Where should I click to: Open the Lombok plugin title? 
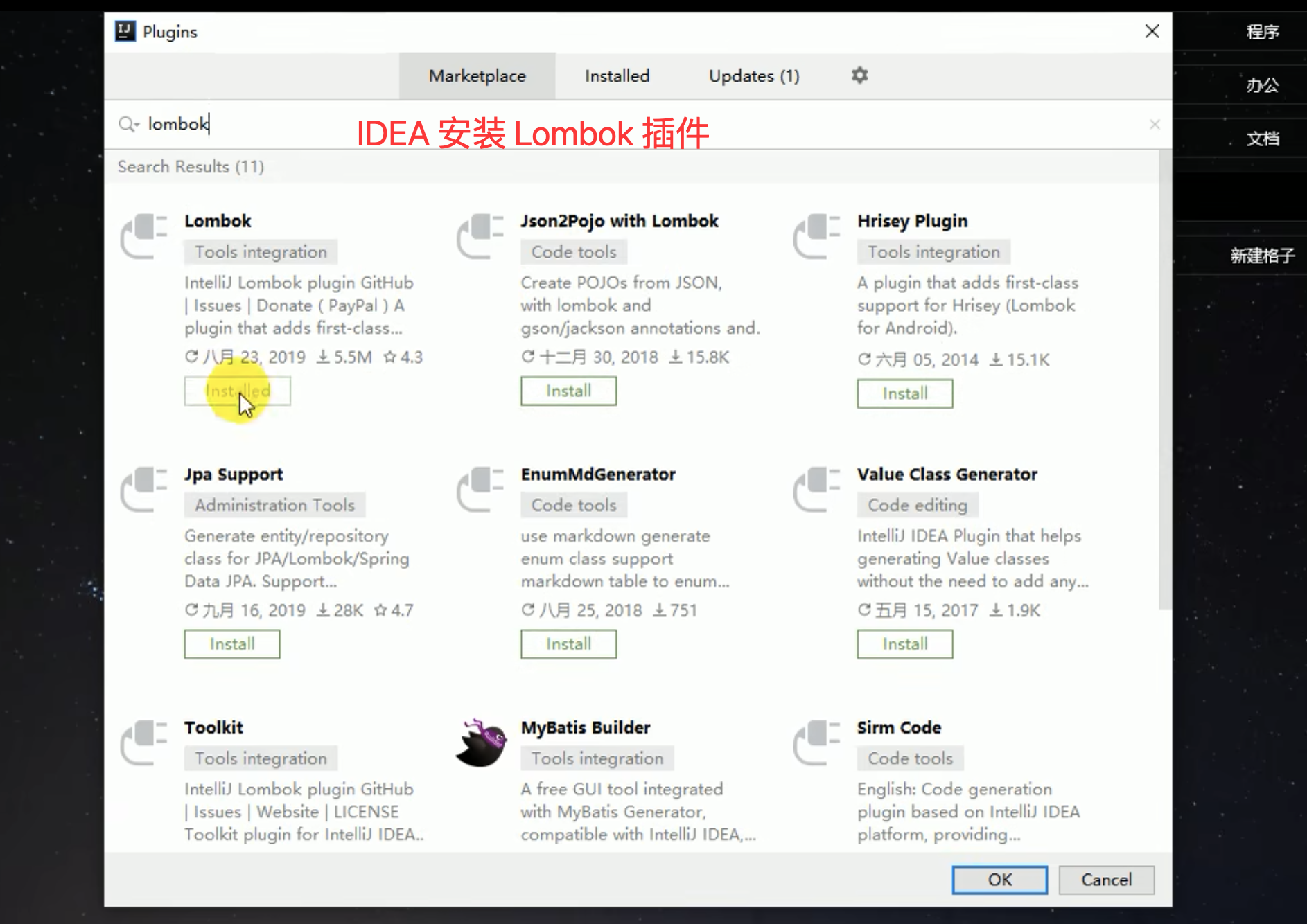coord(218,221)
